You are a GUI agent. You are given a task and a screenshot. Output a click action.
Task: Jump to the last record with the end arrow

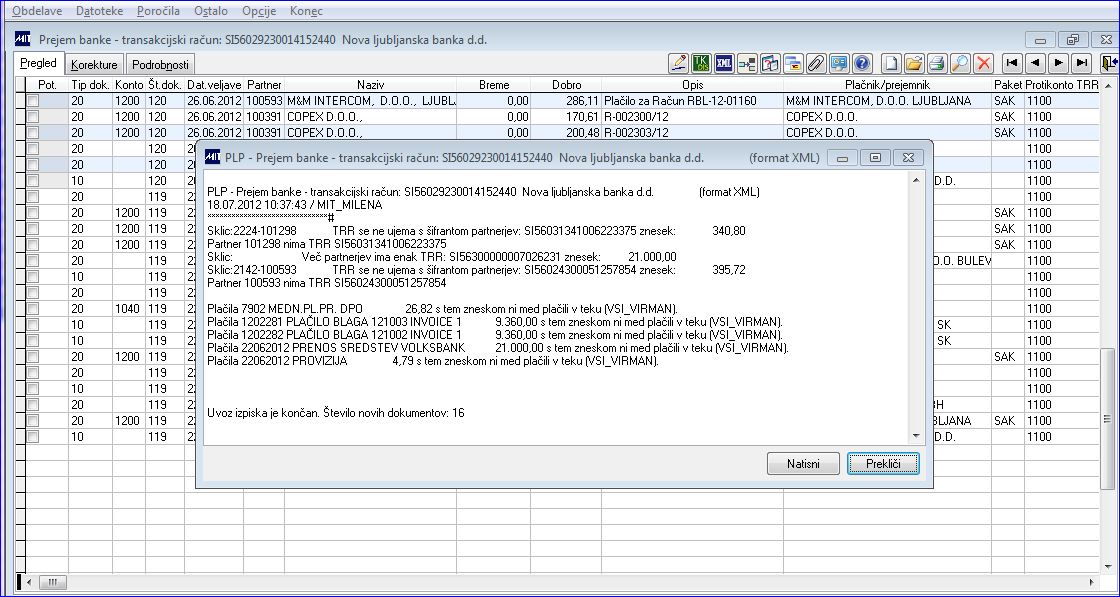click(1082, 63)
